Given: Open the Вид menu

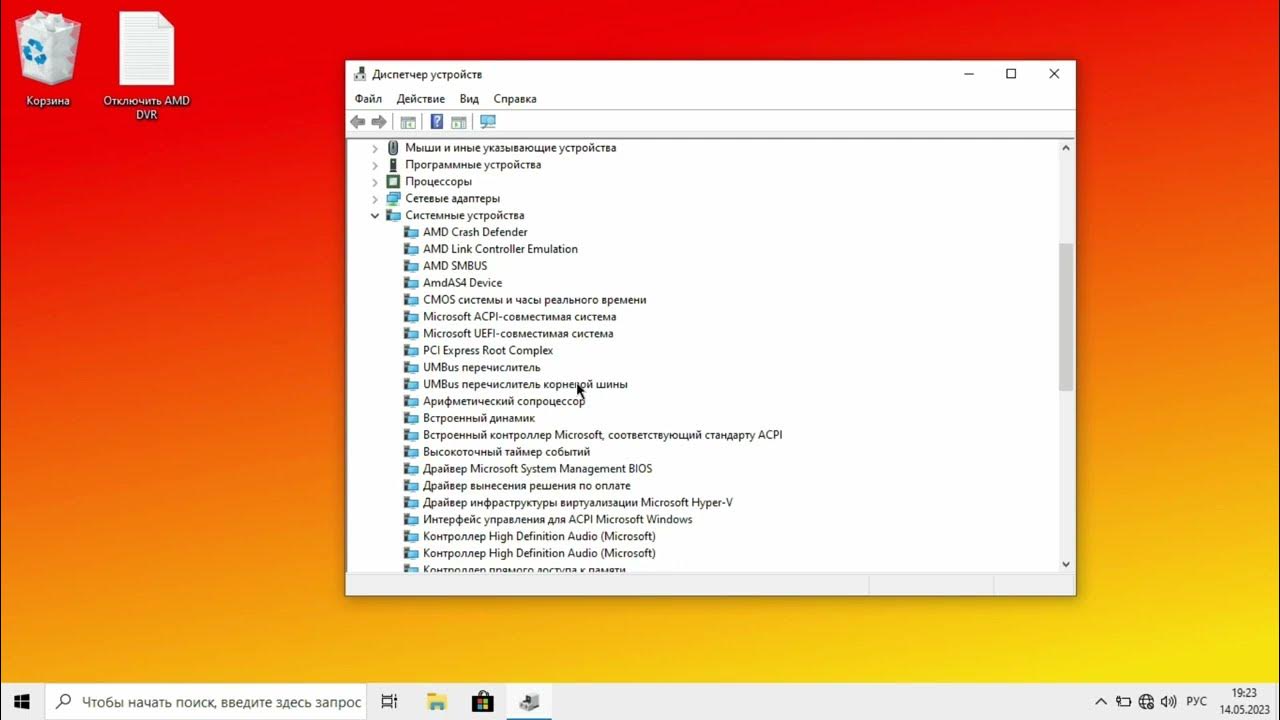Looking at the screenshot, I should [469, 99].
